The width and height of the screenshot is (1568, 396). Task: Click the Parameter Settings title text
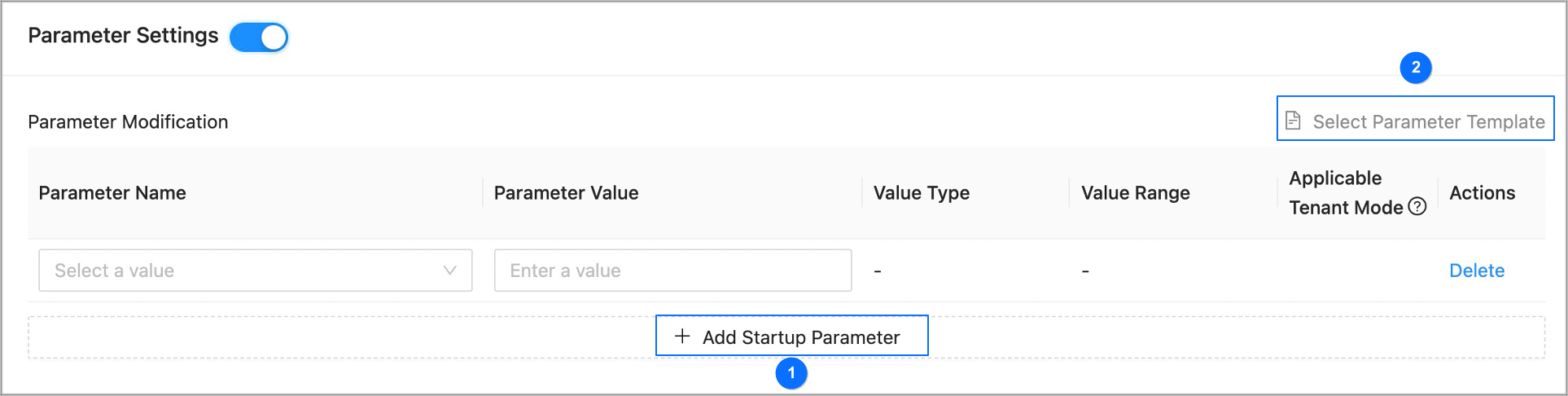[x=123, y=36]
